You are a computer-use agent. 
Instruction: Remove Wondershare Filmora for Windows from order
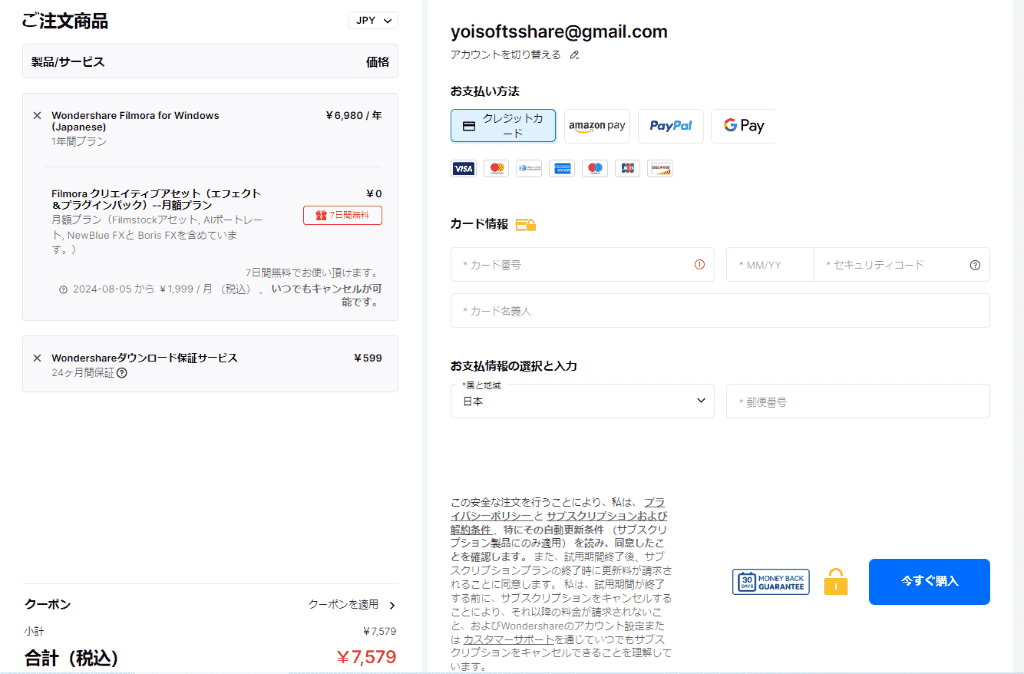[x=37, y=116]
